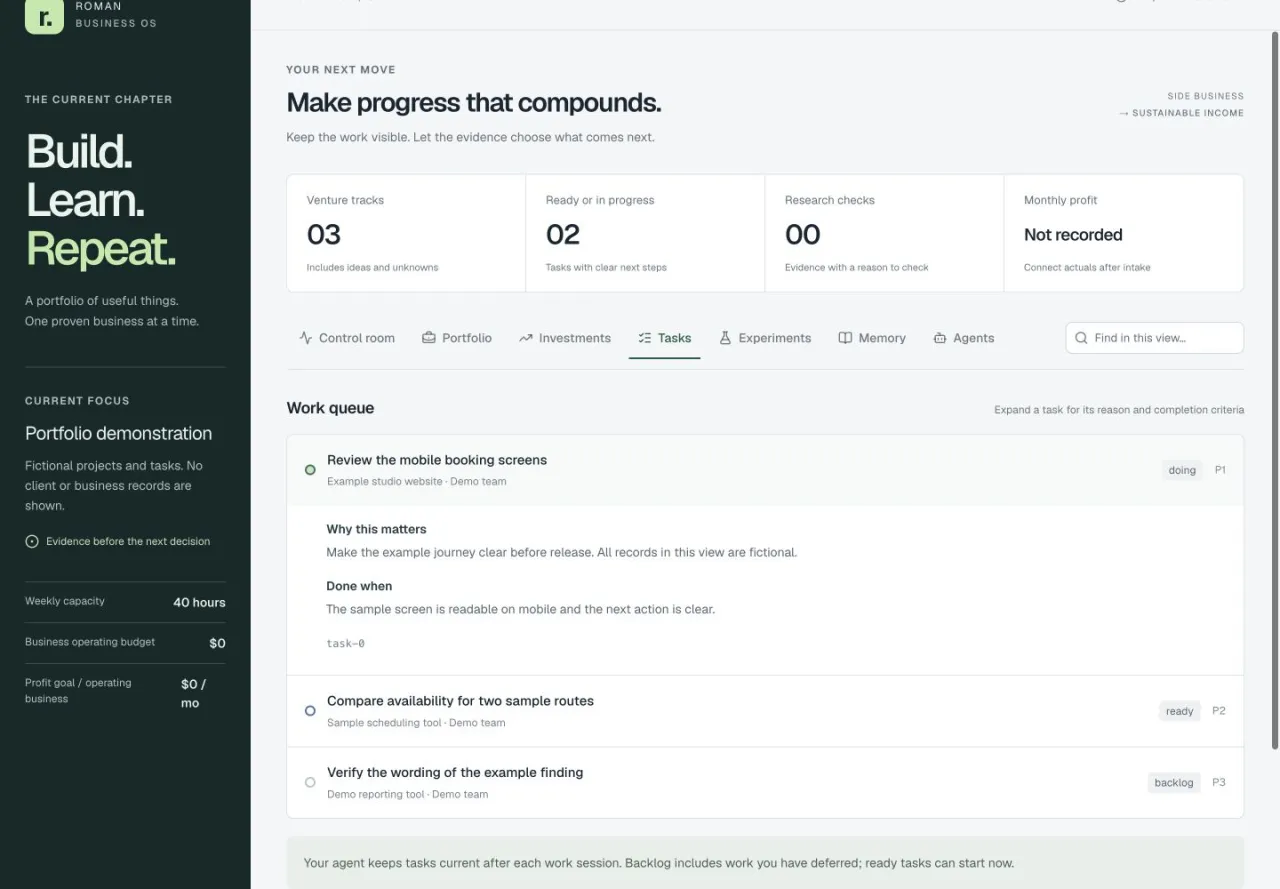Image resolution: width=1280 pixels, height=889 pixels.
Task: Switch to the Agents tab
Action: [x=964, y=338]
